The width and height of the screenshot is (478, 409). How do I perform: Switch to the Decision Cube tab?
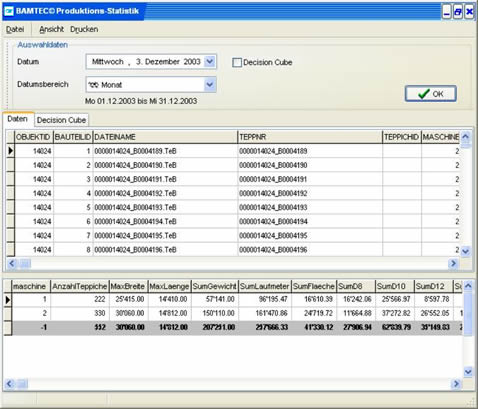point(61,120)
